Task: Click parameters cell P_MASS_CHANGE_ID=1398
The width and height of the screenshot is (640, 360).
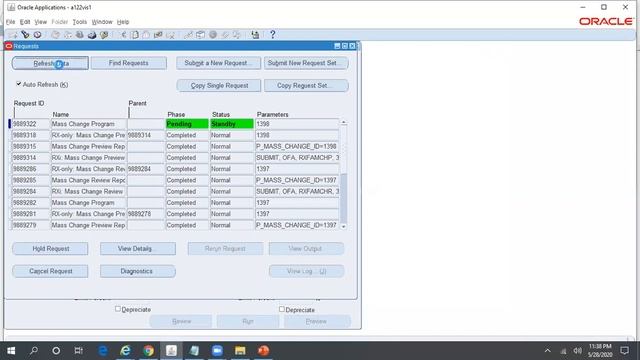Action: [297, 146]
